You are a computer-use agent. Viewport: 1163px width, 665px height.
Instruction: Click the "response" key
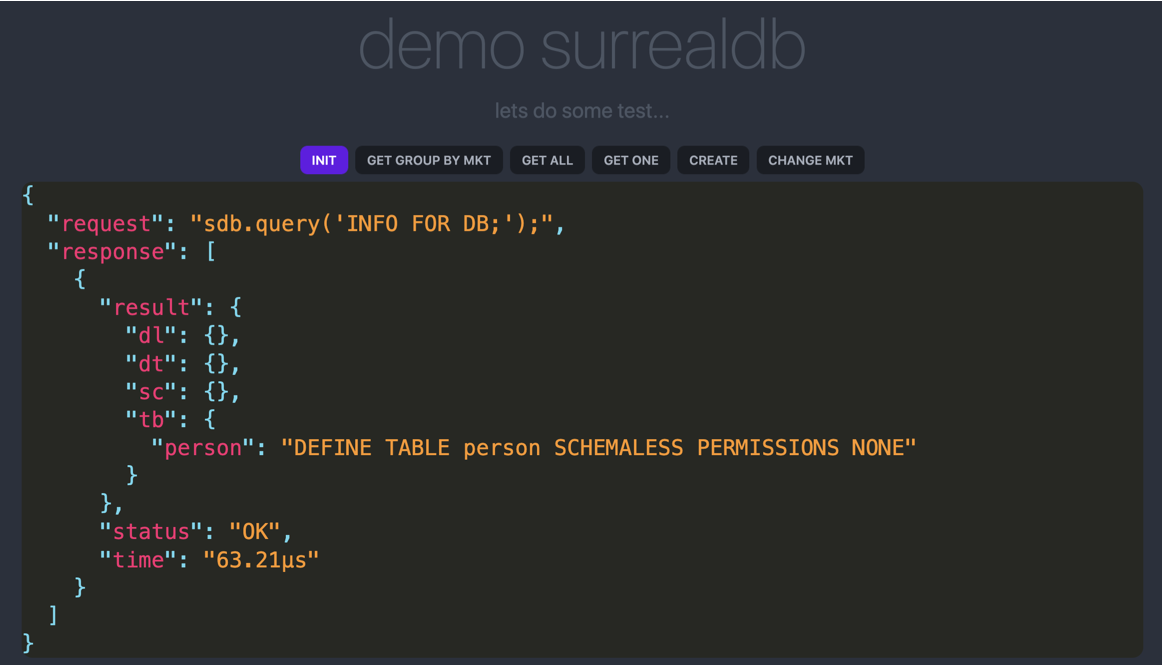(x=112, y=252)
